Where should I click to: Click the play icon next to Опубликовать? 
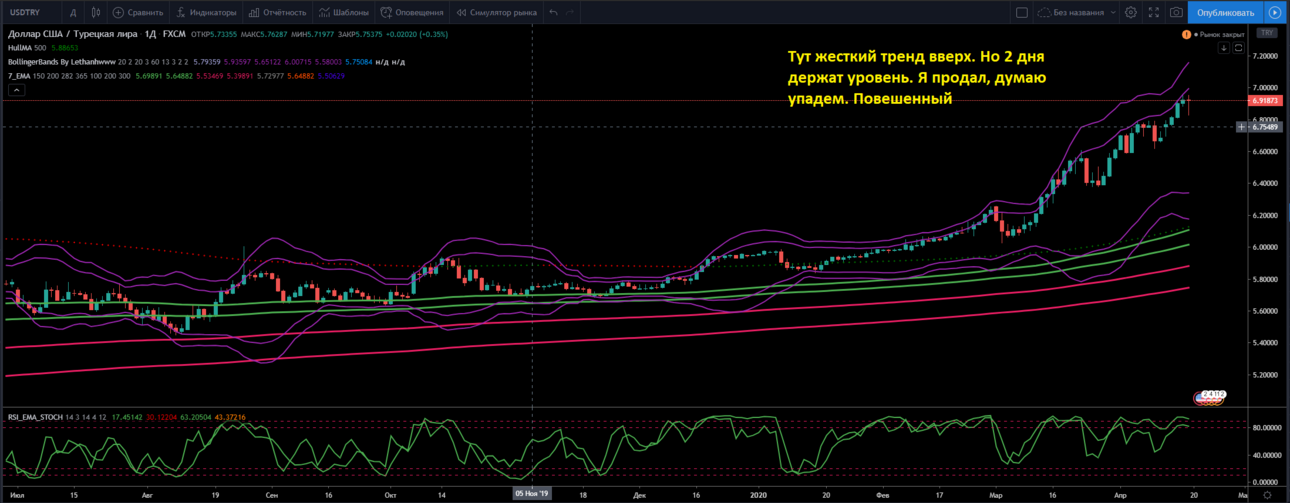point(1274,13)
